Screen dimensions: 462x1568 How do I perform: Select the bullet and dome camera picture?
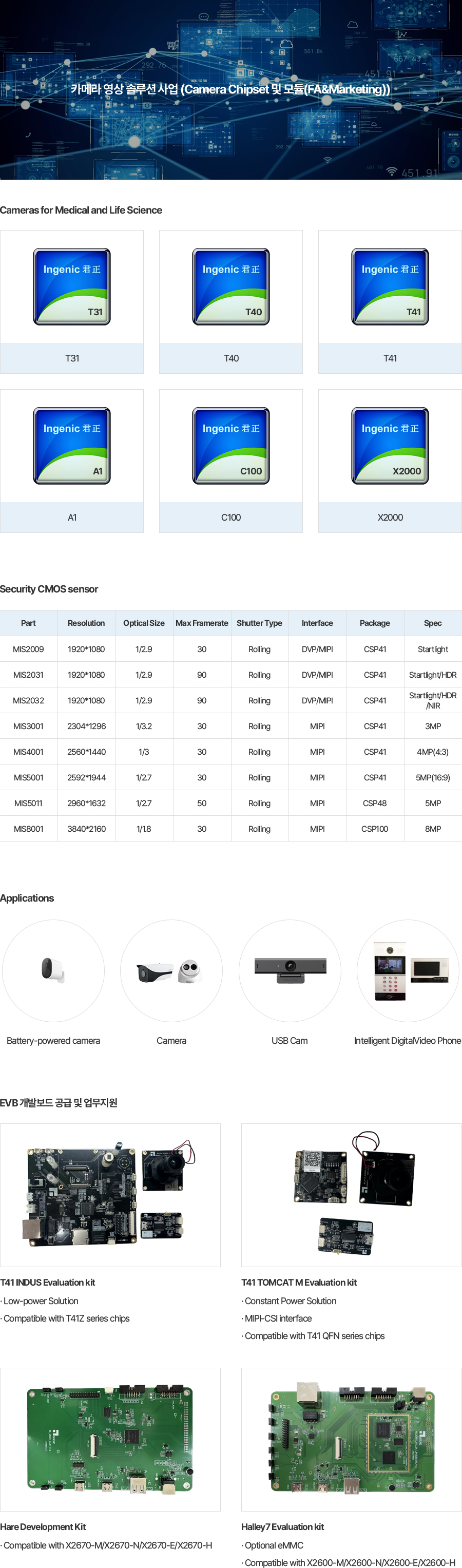171,970
